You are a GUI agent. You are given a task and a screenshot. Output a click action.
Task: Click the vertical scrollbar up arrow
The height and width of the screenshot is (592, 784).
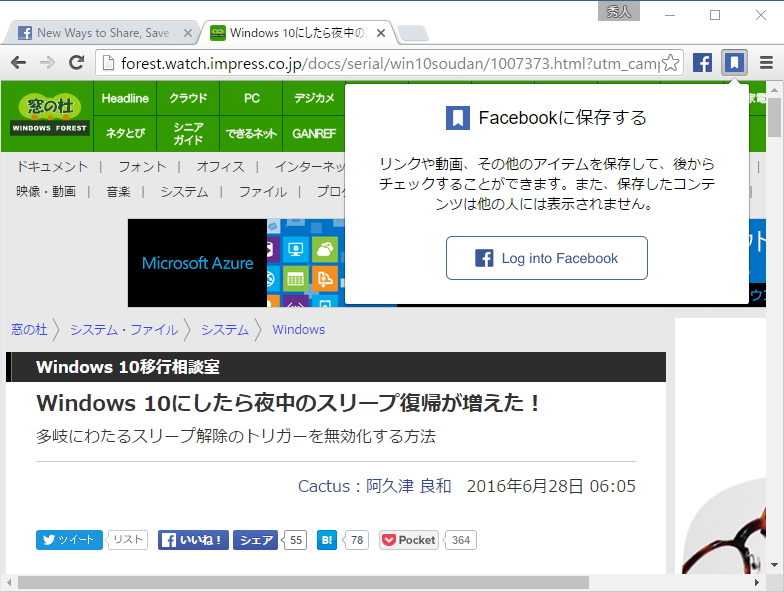[x=774, y=90]
